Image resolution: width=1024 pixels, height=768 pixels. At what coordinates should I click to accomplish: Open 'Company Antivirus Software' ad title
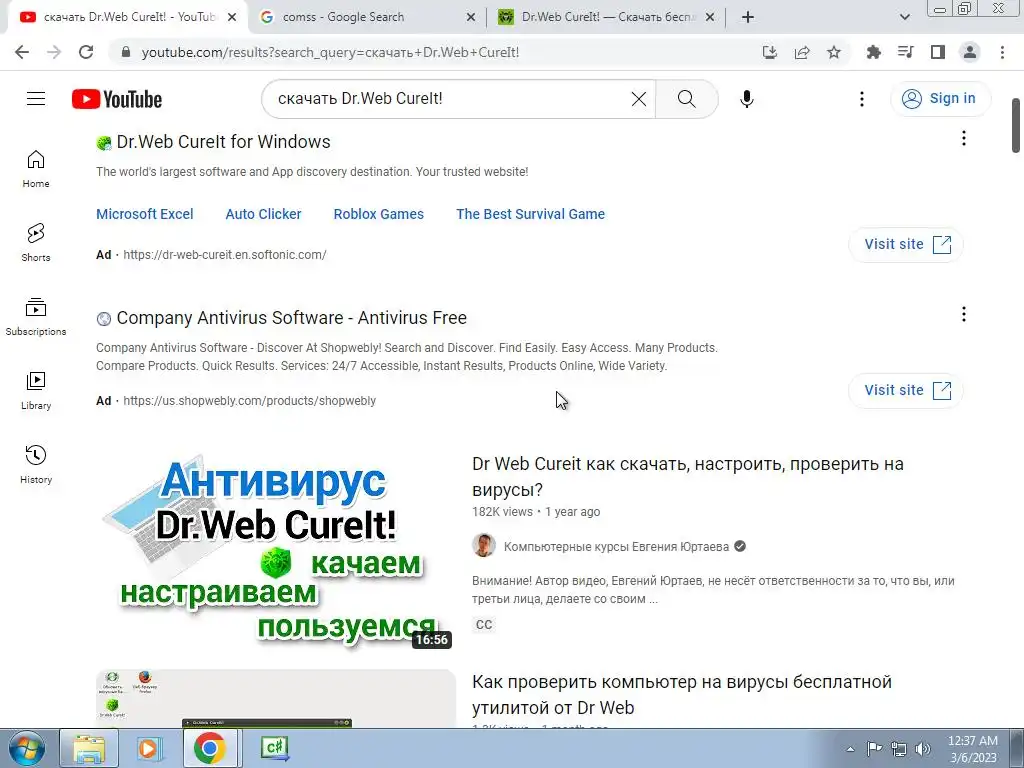[291, 318]
